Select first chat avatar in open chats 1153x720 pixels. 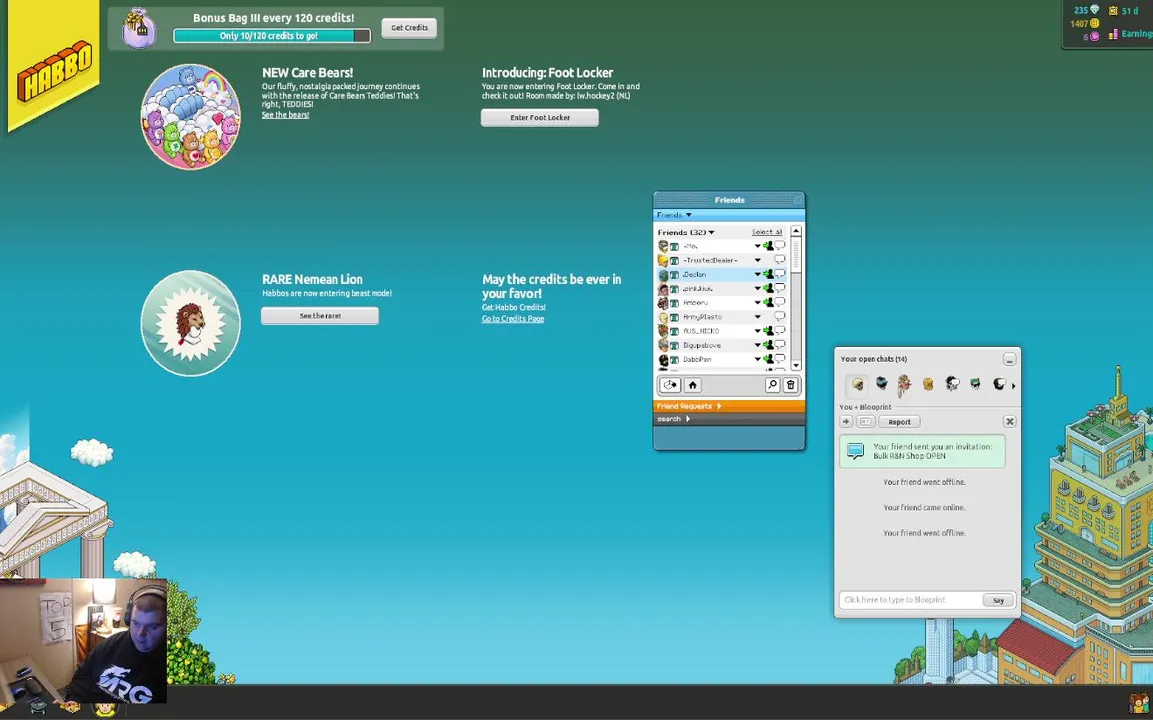(x=857, y=384)
